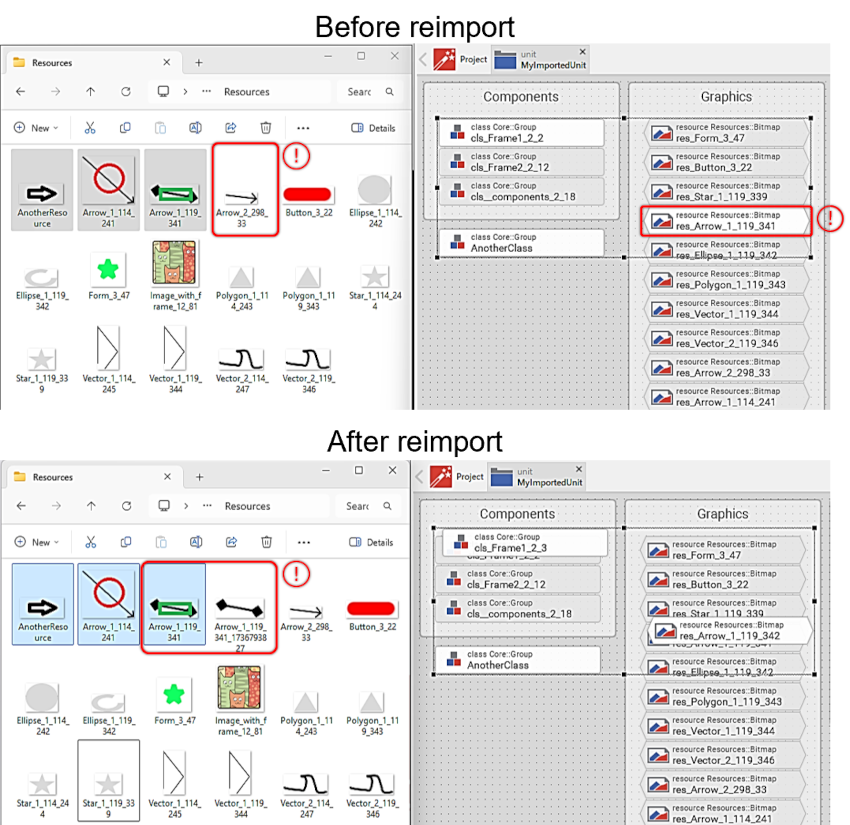Click Share icon in lower Explorer toolbar
The image size is (850, 825).
click(231, 542)
